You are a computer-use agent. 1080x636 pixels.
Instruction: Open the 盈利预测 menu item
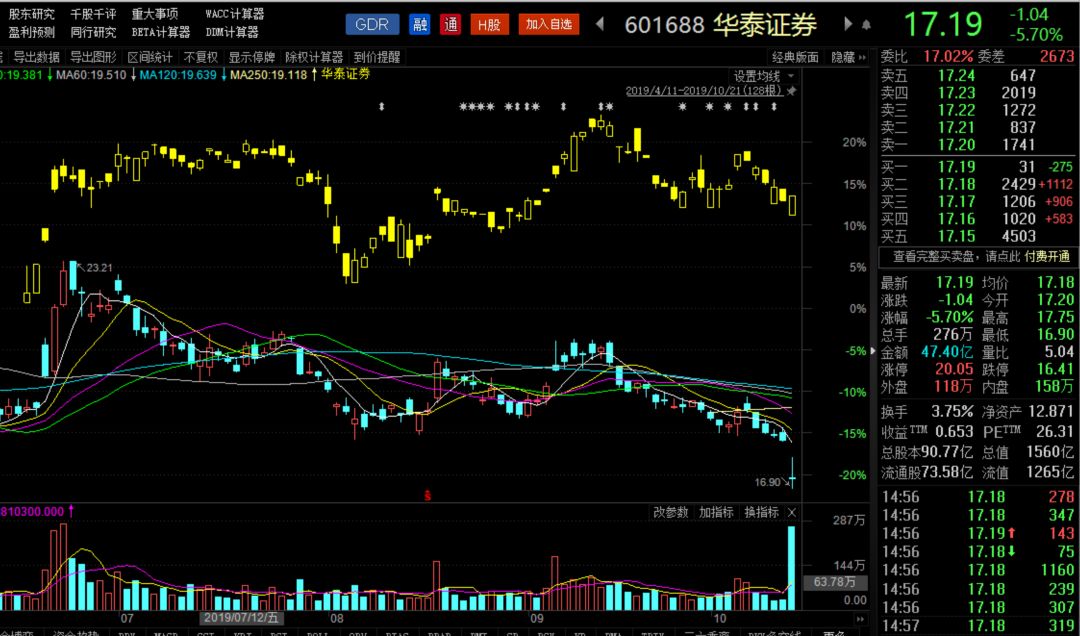click(x=32, y=32)
